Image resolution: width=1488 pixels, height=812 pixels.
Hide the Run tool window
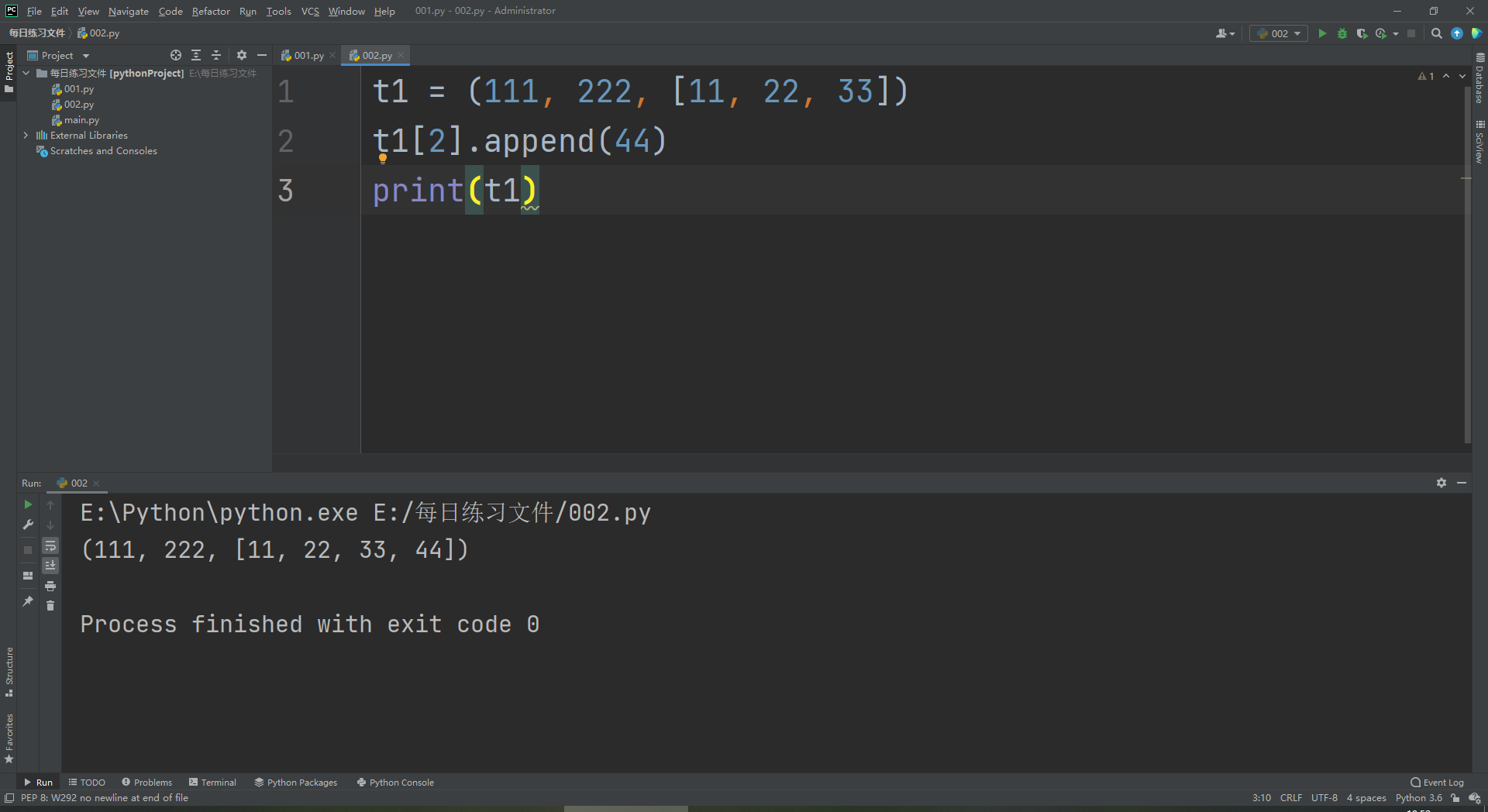coord(1462,483)
